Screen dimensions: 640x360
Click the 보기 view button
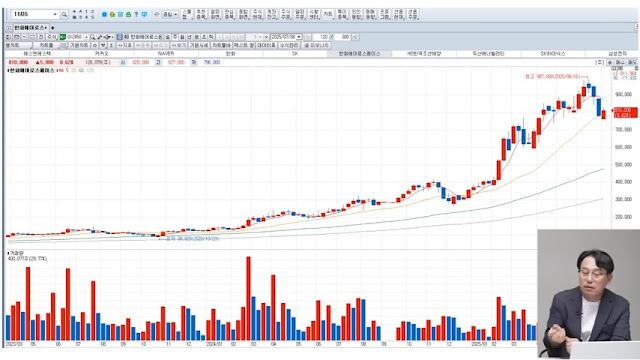click(178, 45)
